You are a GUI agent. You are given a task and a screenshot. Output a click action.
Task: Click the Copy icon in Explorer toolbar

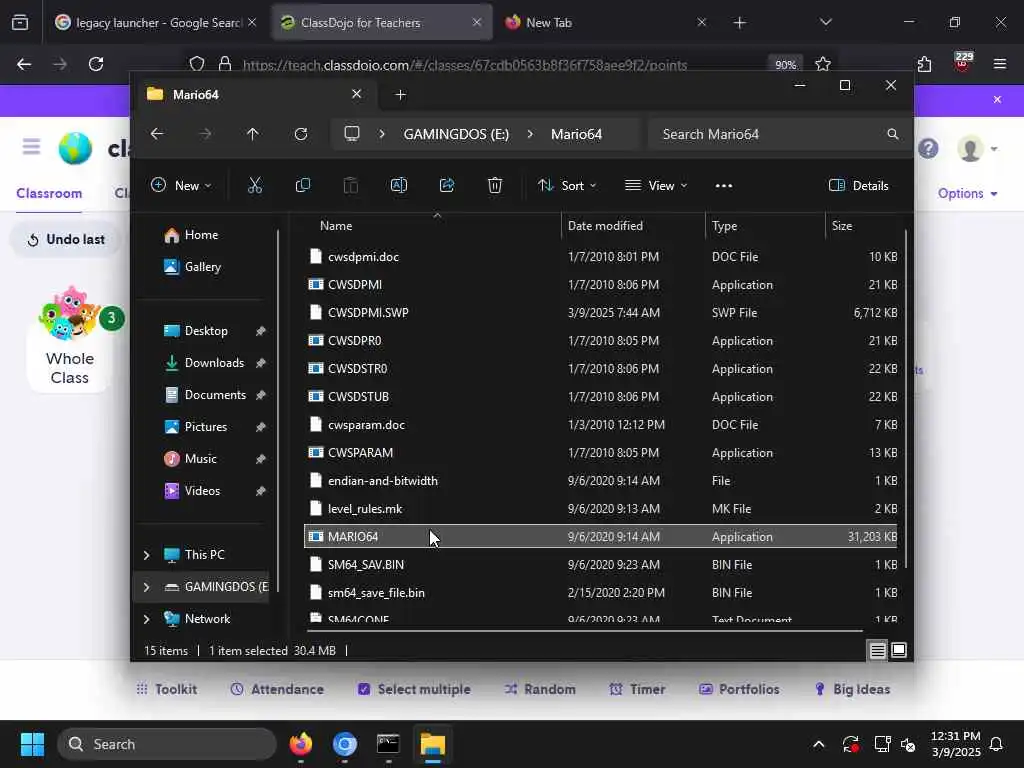click(x=302, y=185)
